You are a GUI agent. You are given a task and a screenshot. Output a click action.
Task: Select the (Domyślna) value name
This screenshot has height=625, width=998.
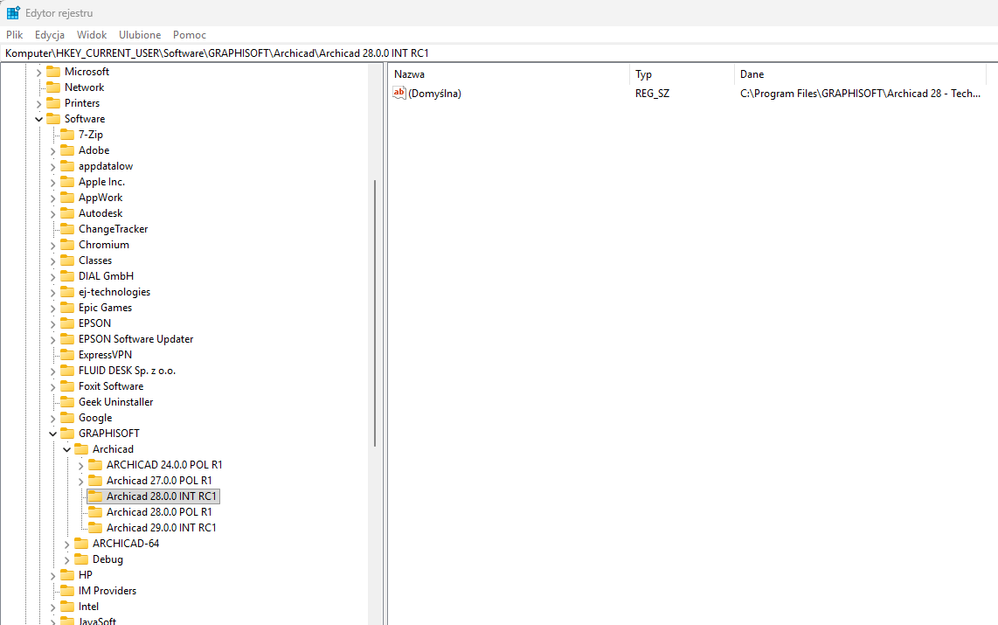click(x=435, y=94)
